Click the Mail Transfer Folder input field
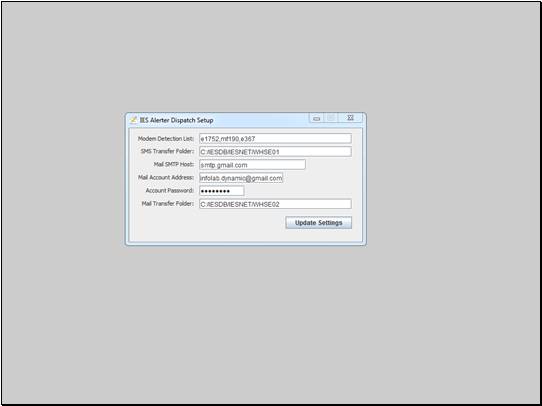This screenshot has height=406, width=542. coord(275,204)
